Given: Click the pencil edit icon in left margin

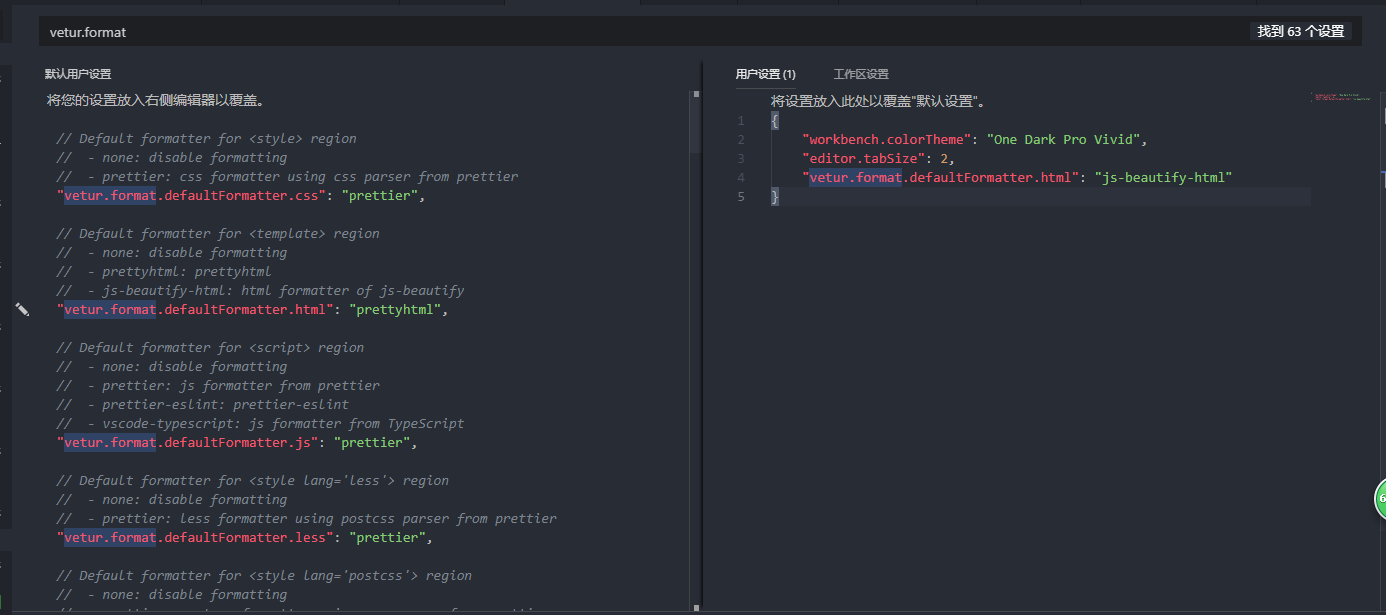Looking at the screenshot, I should pos(22,309).
